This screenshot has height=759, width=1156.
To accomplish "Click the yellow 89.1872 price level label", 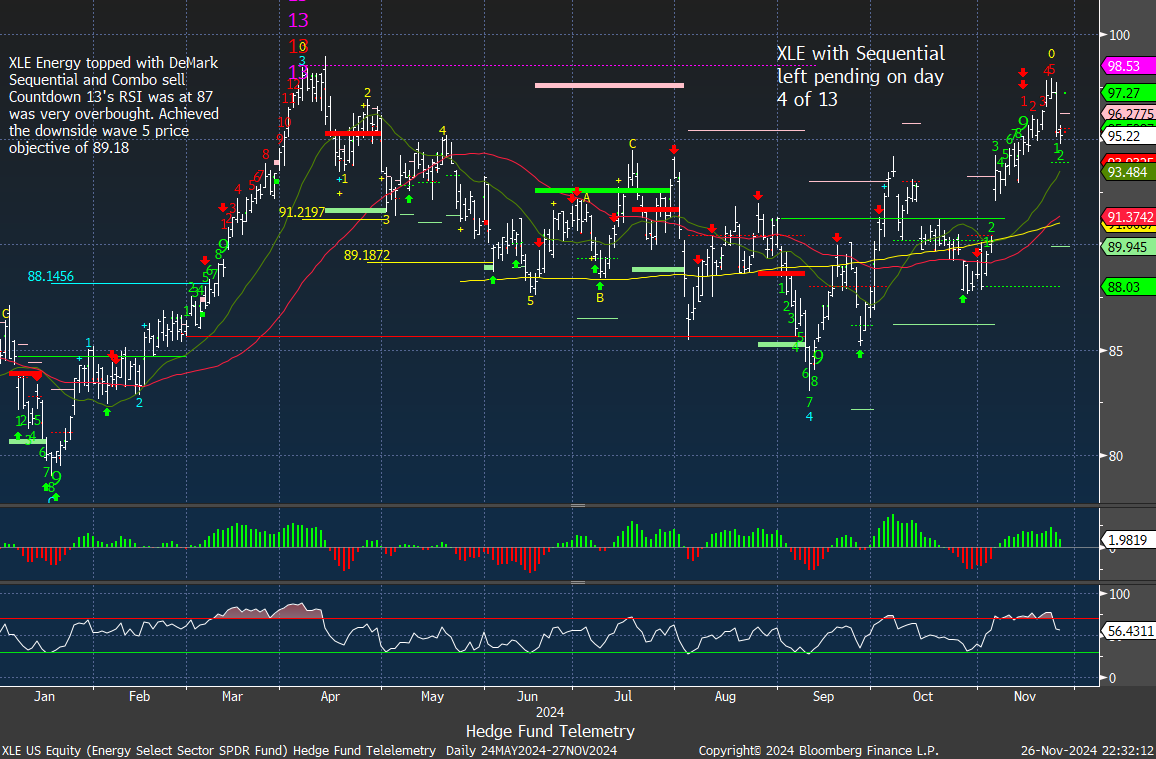I will [366, 256].
